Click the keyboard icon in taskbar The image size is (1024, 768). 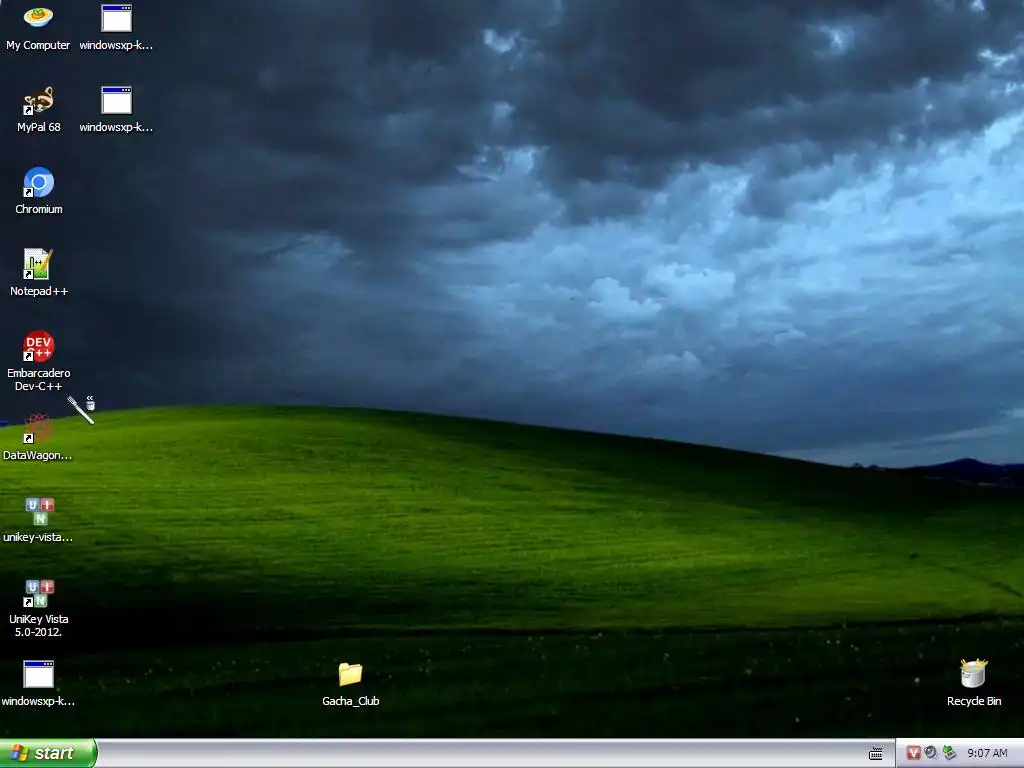click(x=876, y=754)
